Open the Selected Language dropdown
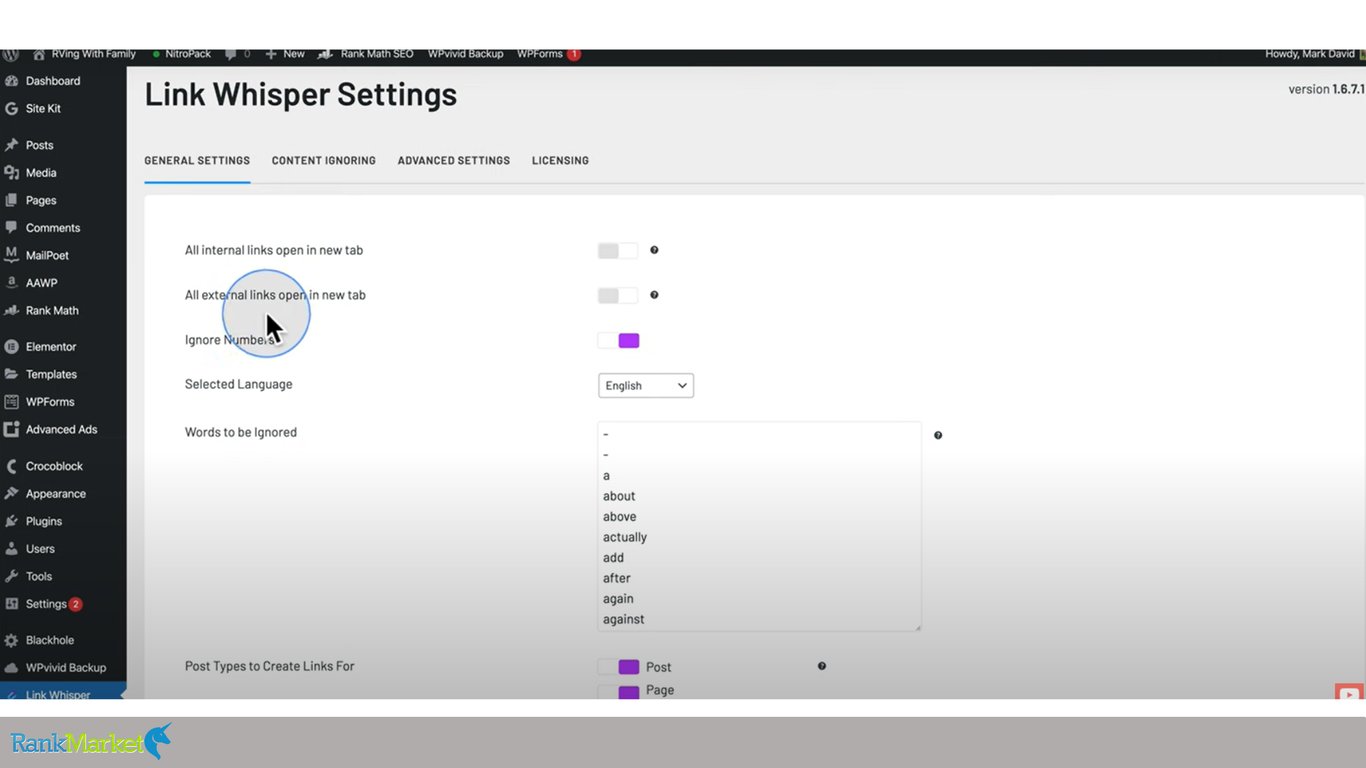Viewport: 1366px width, 768px height. click(x=646, y=386)
